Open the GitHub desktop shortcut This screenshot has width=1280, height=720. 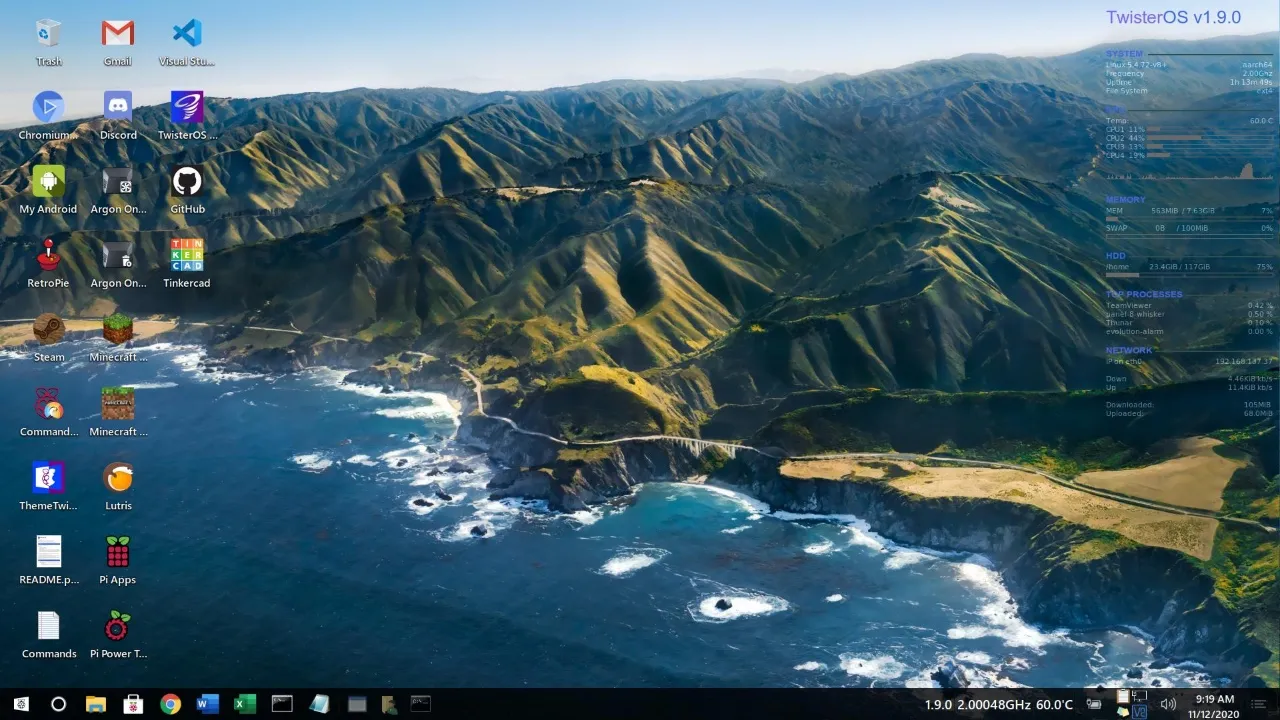[186, 182]
